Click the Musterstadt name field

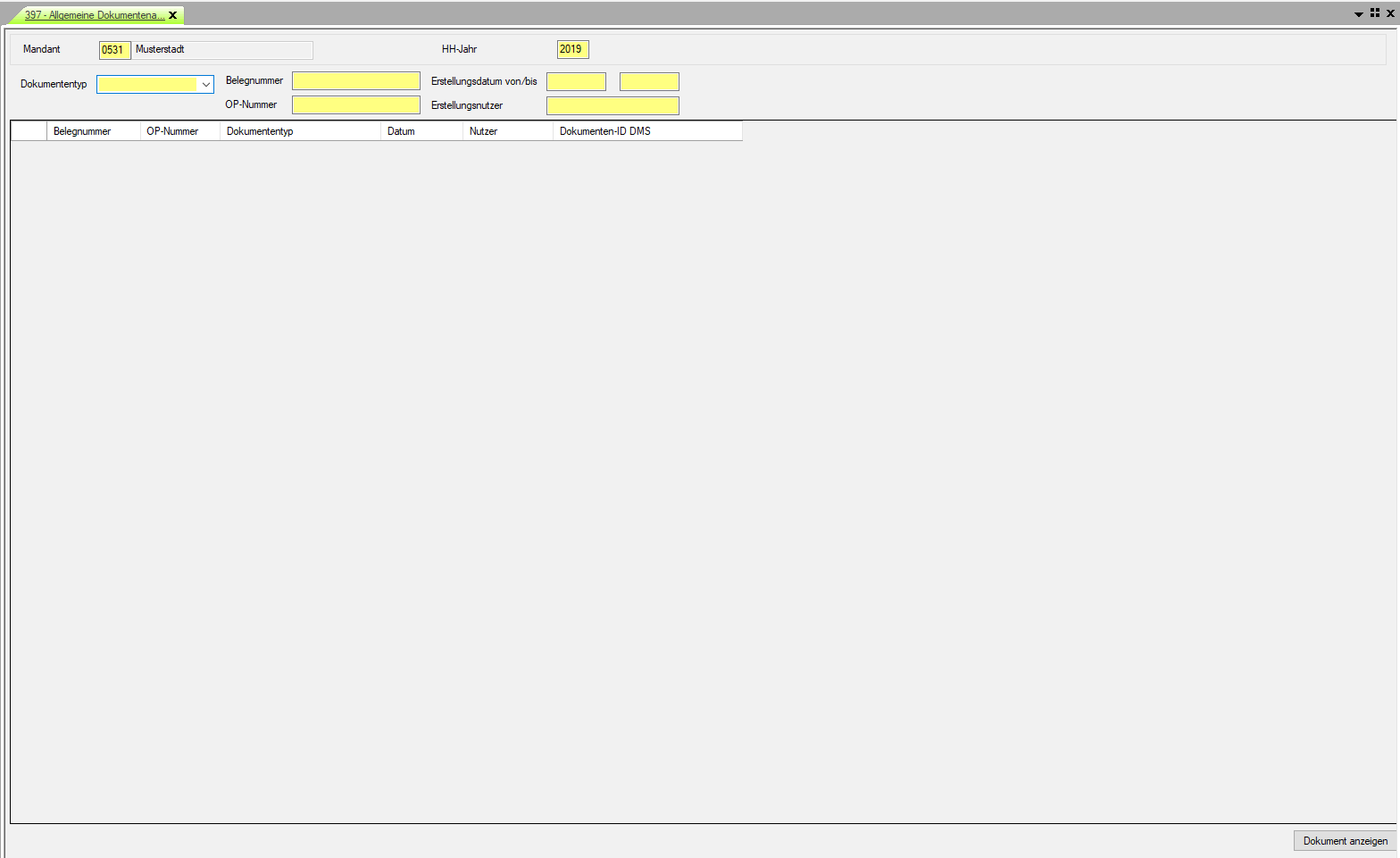coord(222,50)
